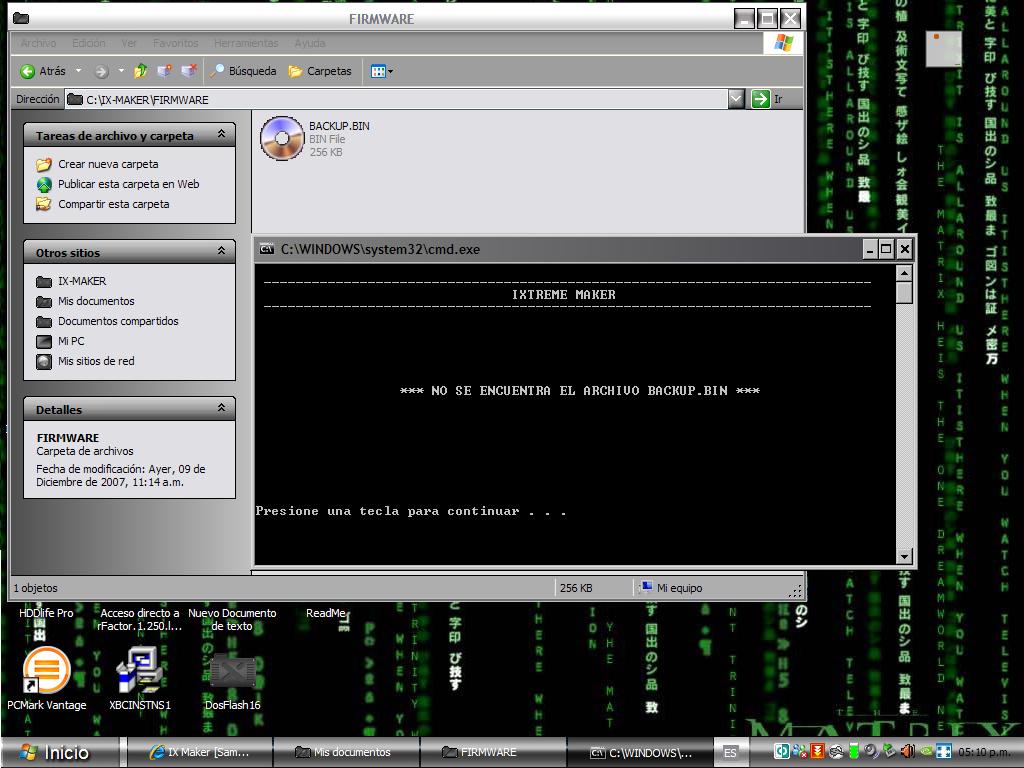
Task: Open Búsqueda search panel
Action: click(x=243, y=71)
